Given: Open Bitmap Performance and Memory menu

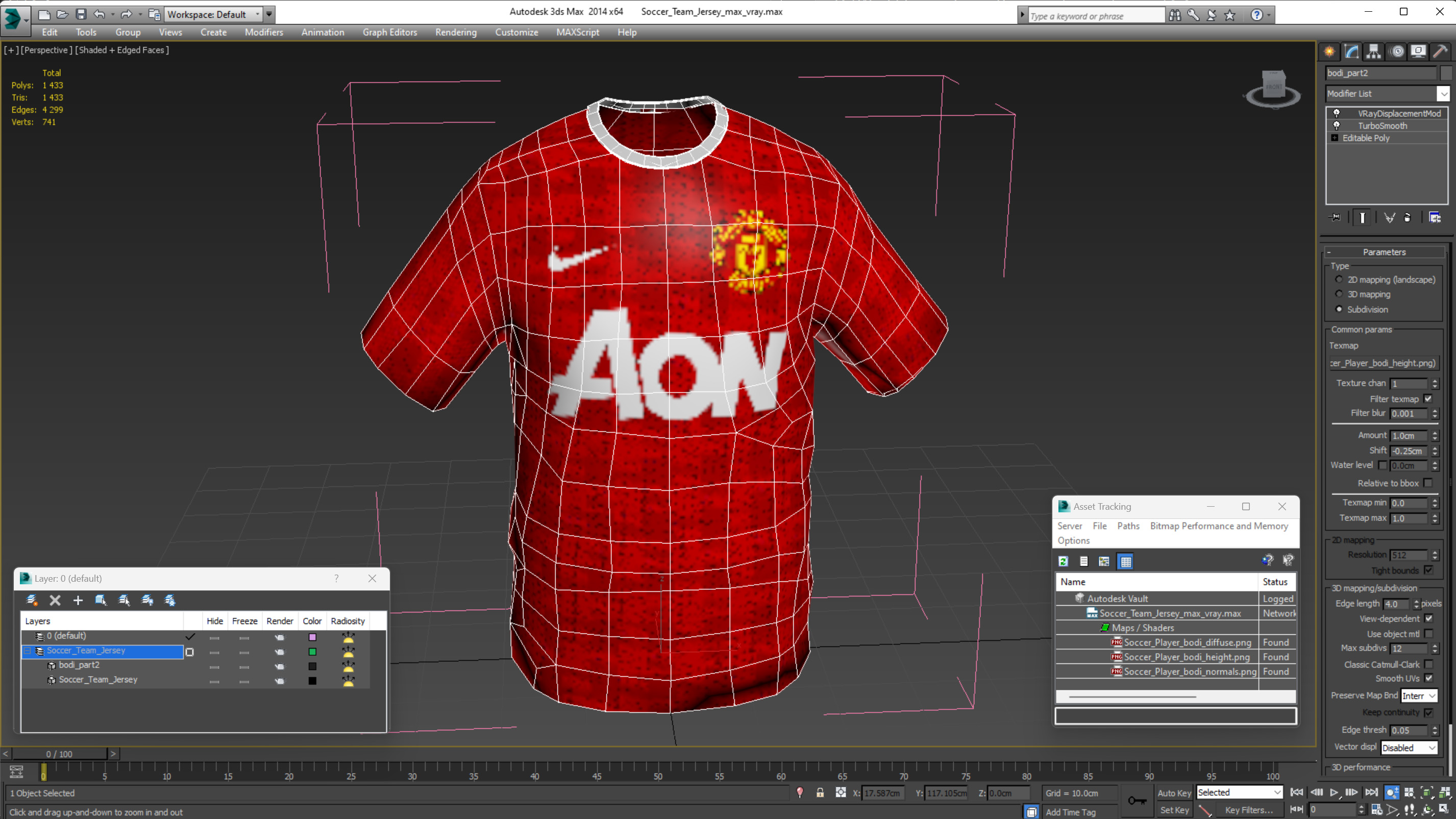Looking at the screenshot, I should (x=1219, y=526).
